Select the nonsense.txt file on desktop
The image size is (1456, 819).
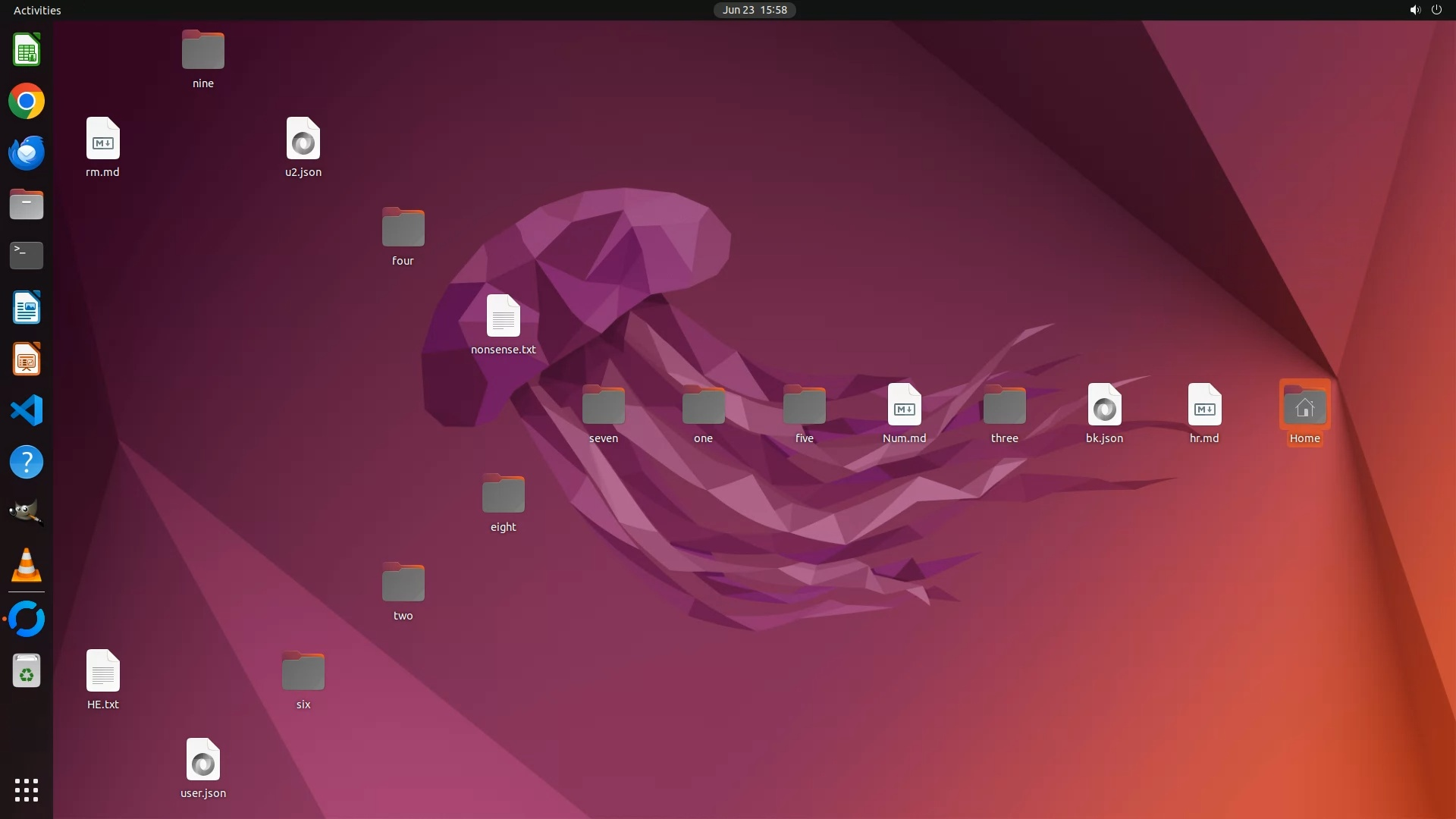503,316
